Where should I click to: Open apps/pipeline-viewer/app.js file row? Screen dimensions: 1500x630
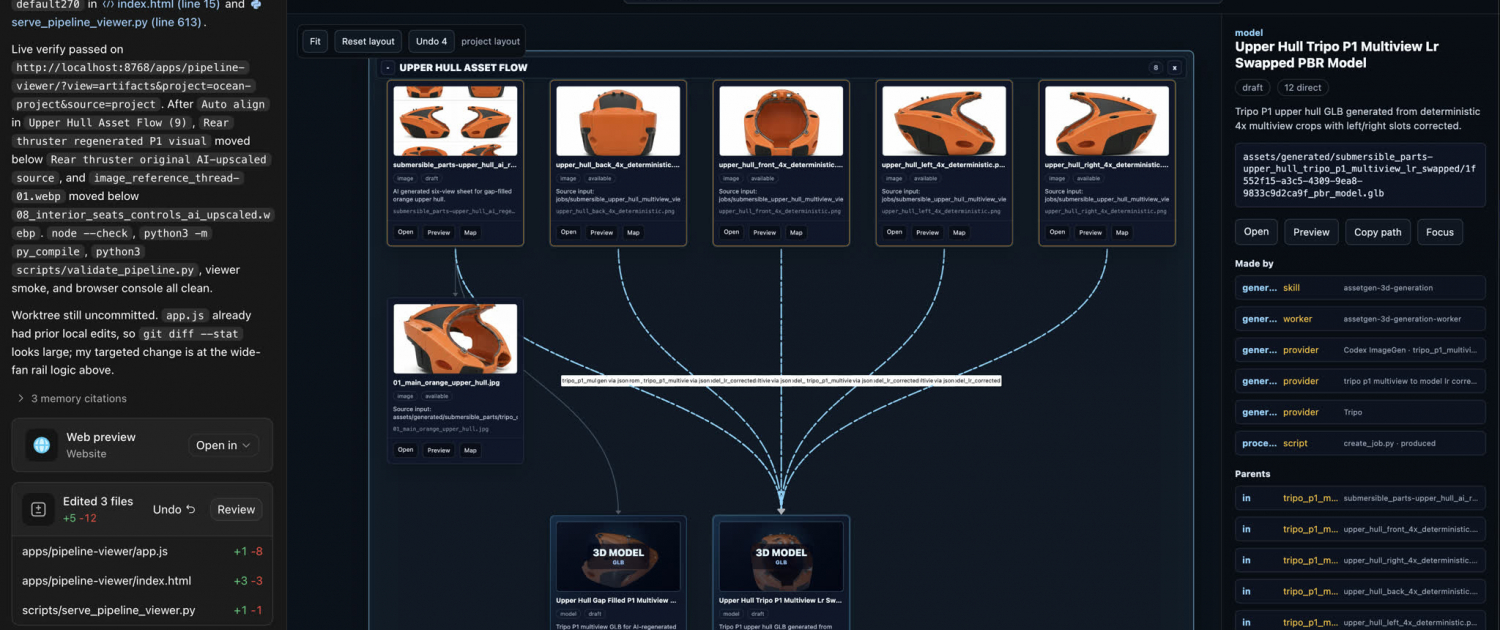coord(142,551)
